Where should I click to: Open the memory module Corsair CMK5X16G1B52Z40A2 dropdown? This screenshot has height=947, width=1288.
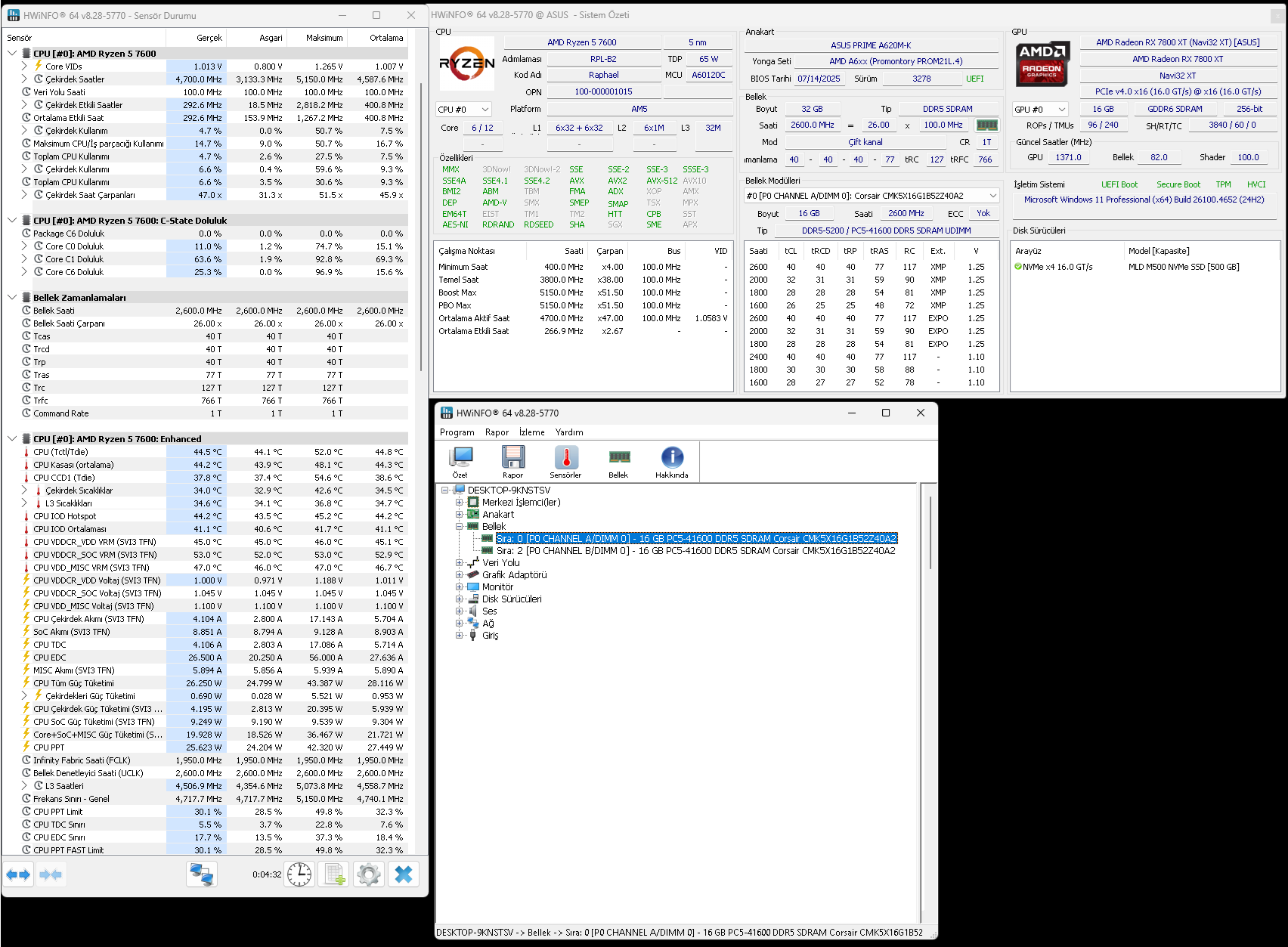(872, 196)
